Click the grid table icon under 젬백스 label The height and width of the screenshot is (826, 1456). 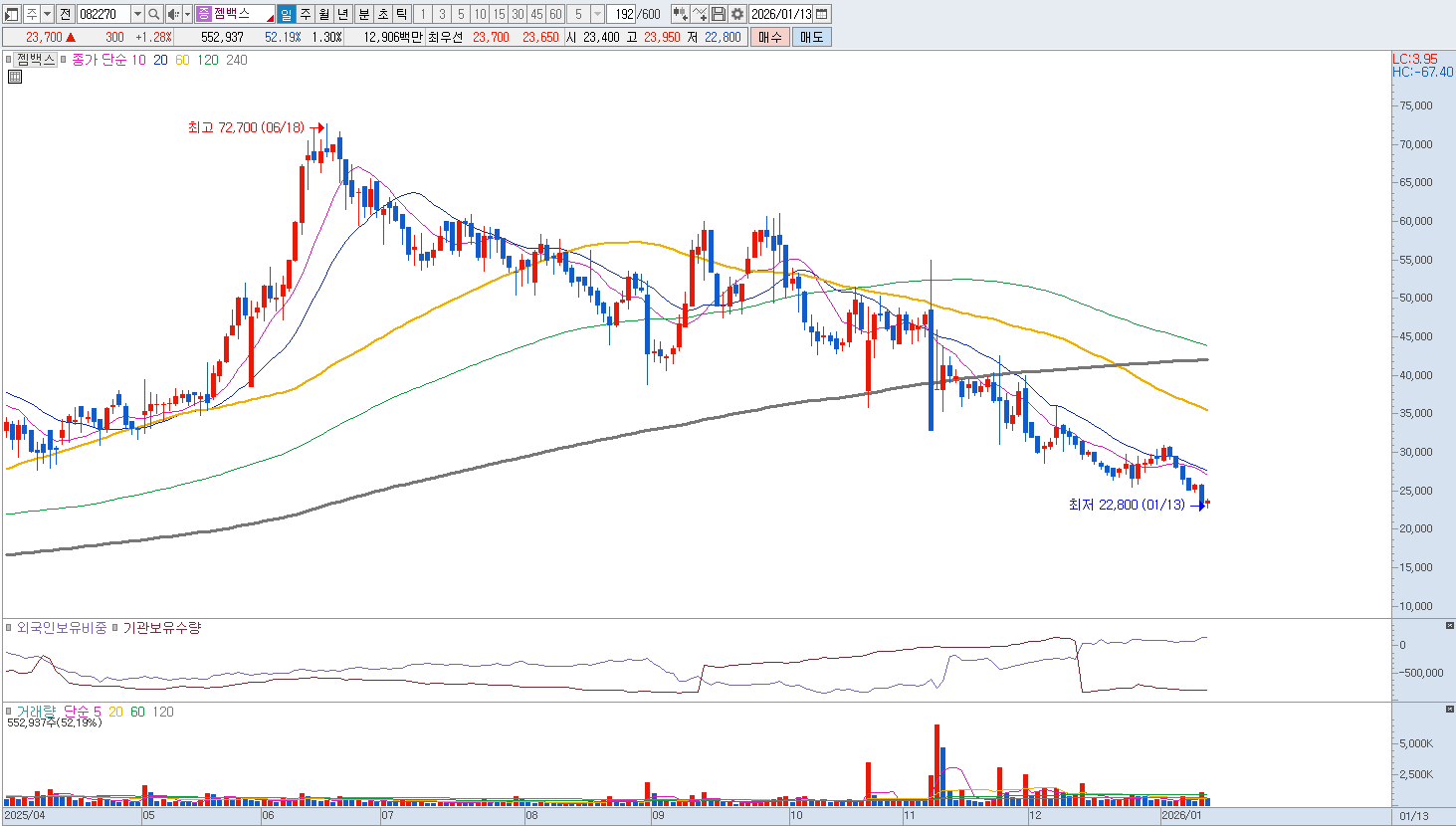pyautogui.click(x=14, y=76)
